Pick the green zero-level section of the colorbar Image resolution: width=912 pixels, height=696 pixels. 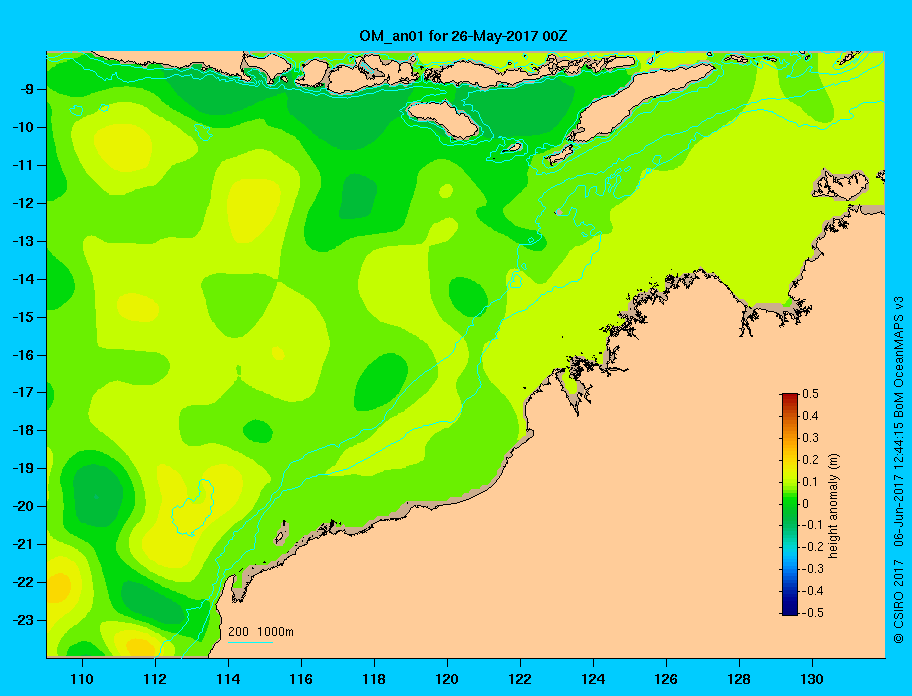click(790, 504)
